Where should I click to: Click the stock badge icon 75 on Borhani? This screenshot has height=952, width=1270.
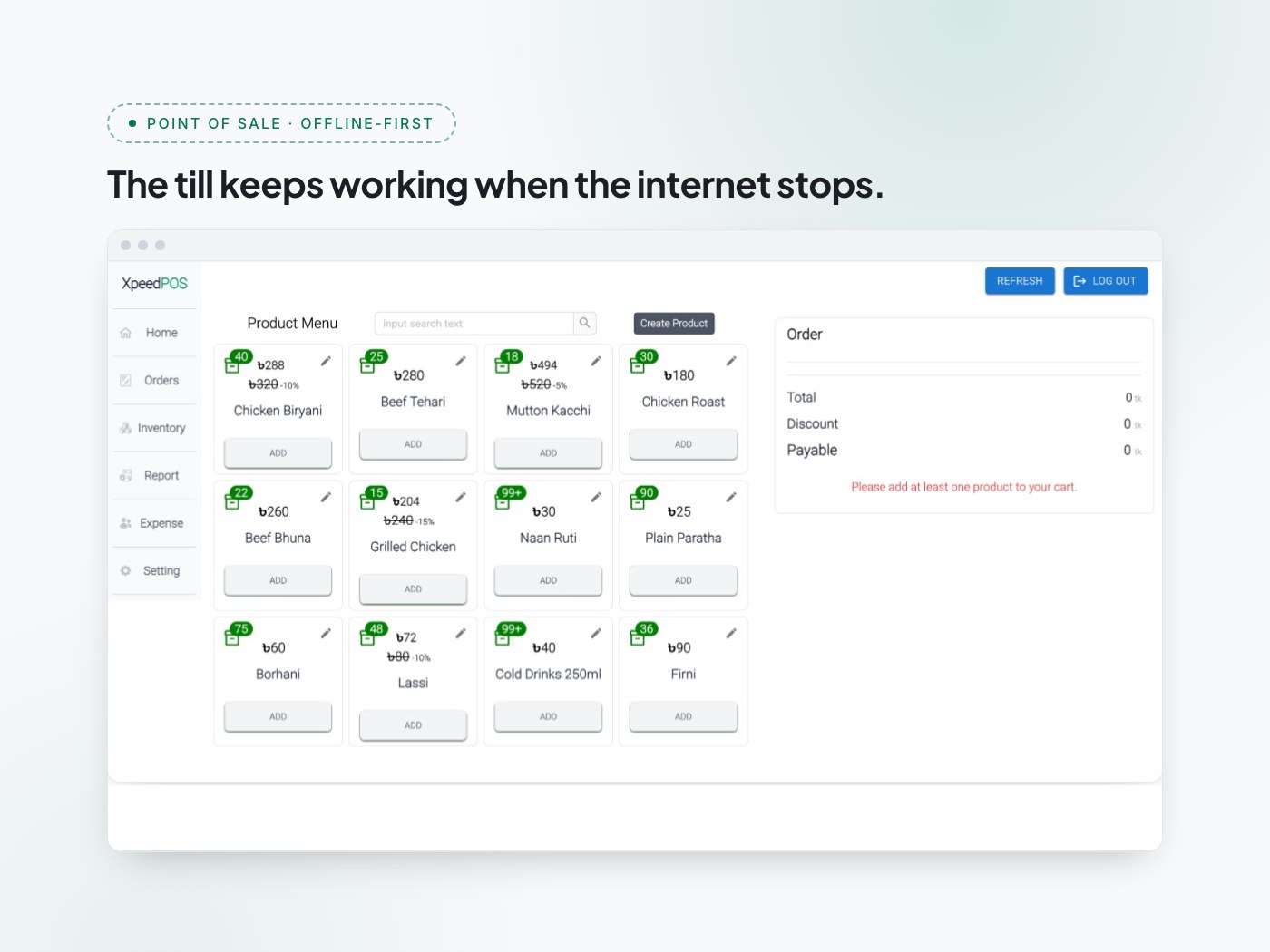[238, 634]
